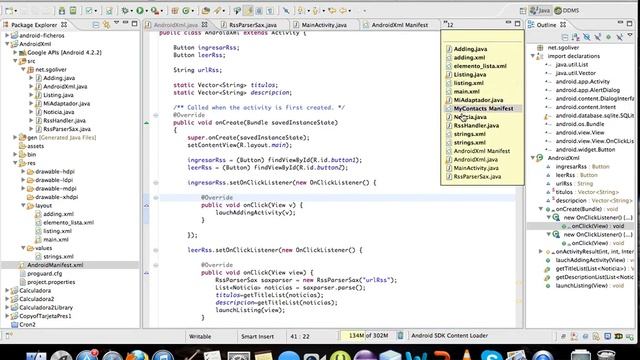Open the Android SDK Manager toolbar icon

click(x=62, y=11)
